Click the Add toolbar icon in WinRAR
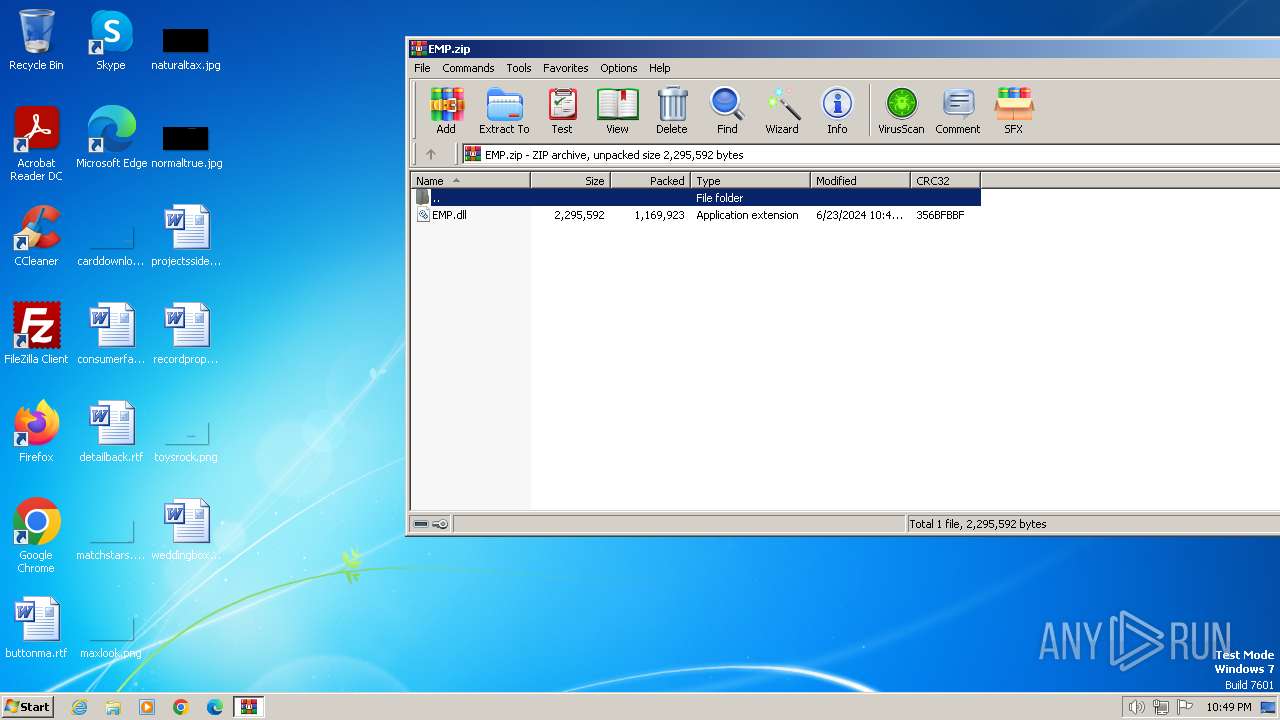 pos(446,111)
